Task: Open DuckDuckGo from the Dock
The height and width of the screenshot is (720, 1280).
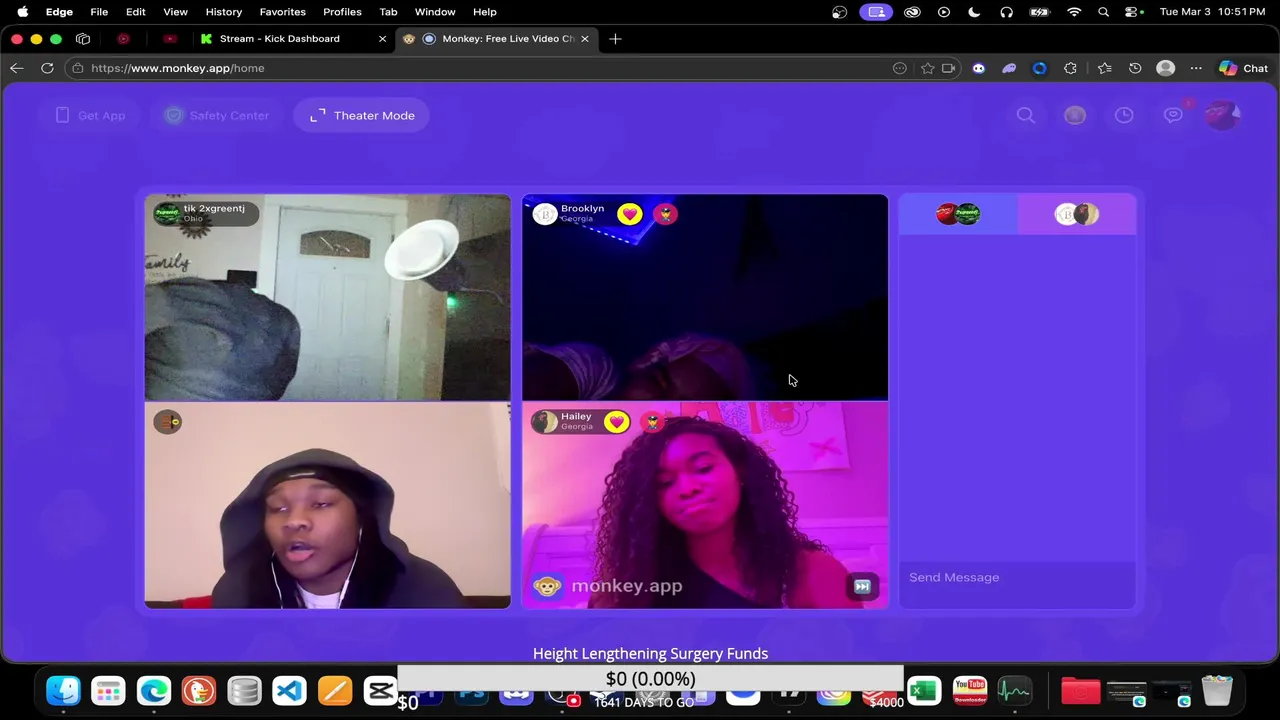Action: [199, 691]
